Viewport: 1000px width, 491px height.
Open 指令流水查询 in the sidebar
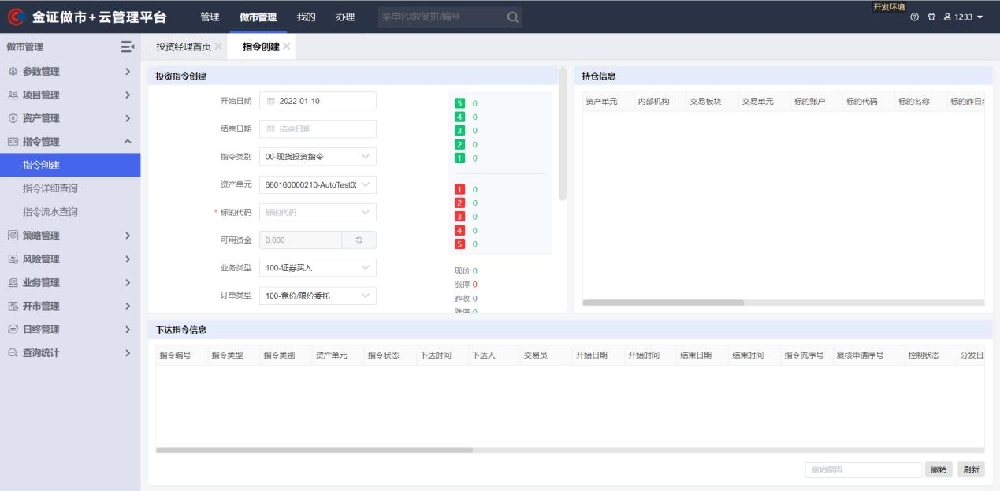pyautogui.click(x=50, y=212)
